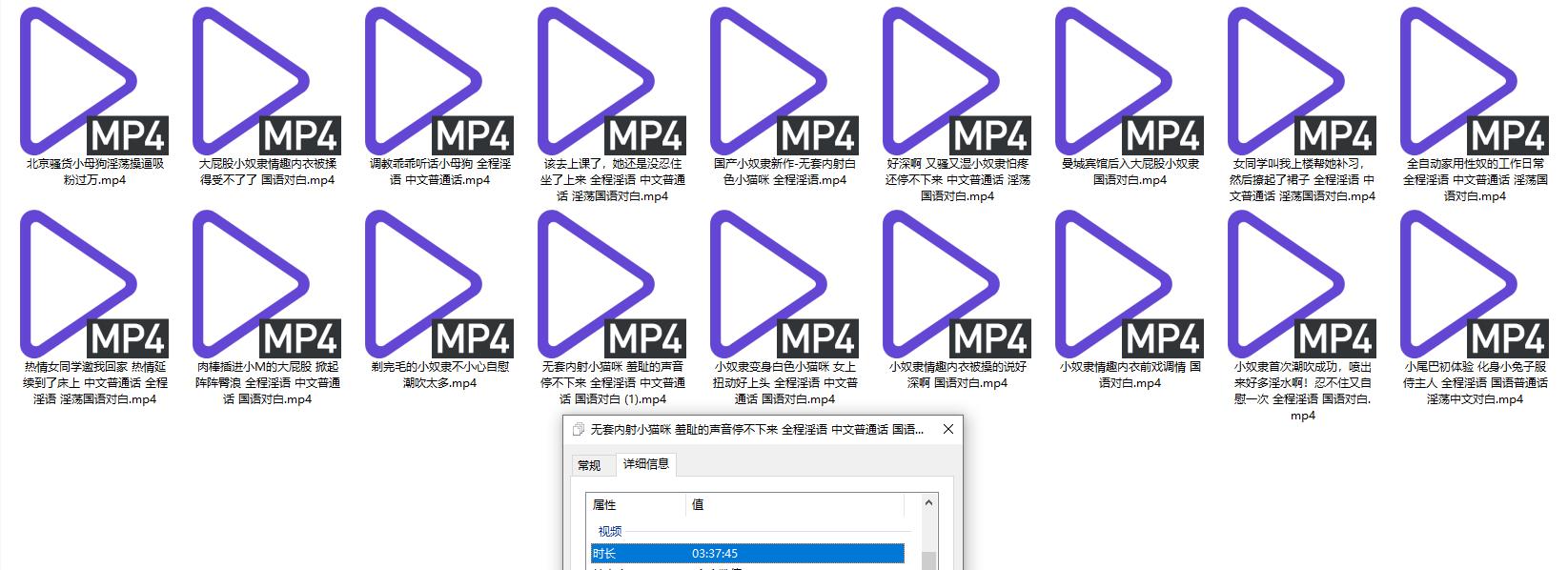This screenshot has height=570, width=1568.
Task: Click the file name starting 全自动家用
Action: tap(1475, 179)
